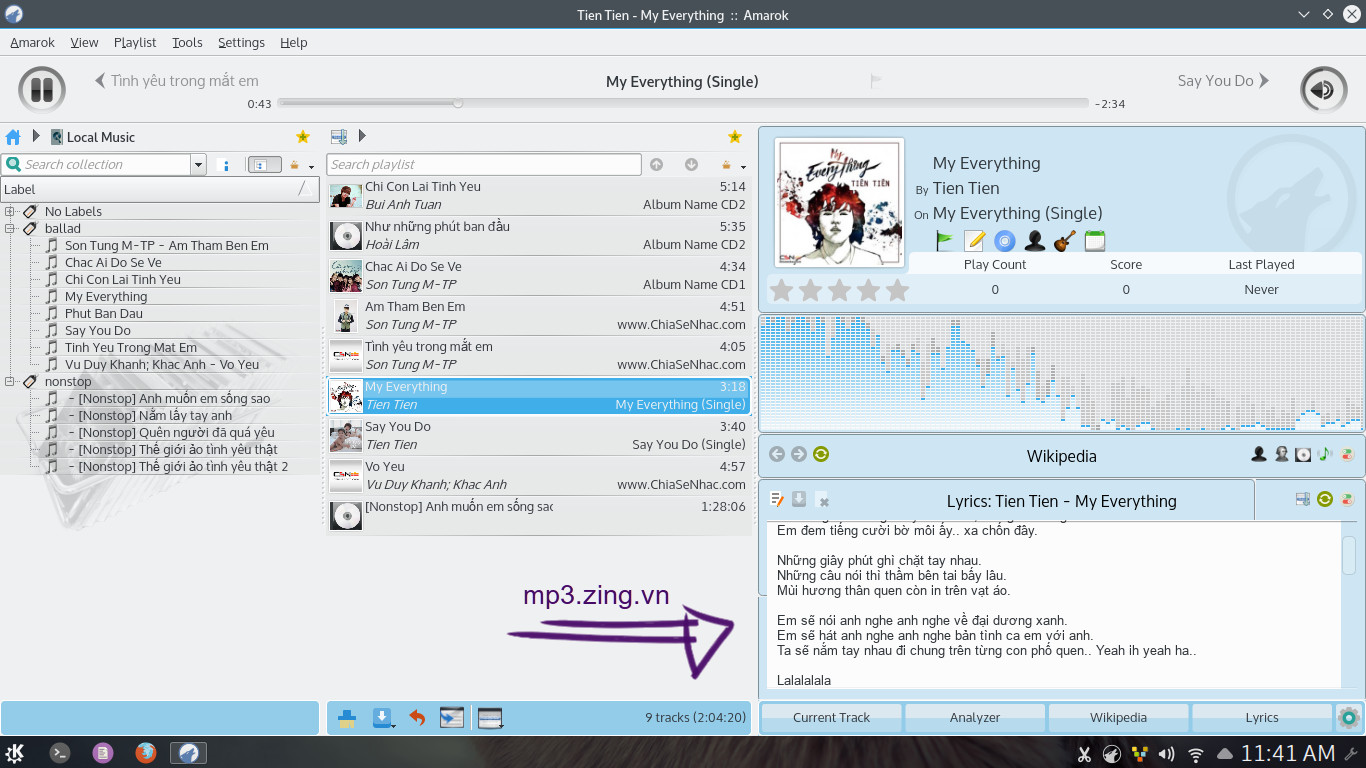Open the View menu
The image size is (1366, 768).
[x=84, y=42]
